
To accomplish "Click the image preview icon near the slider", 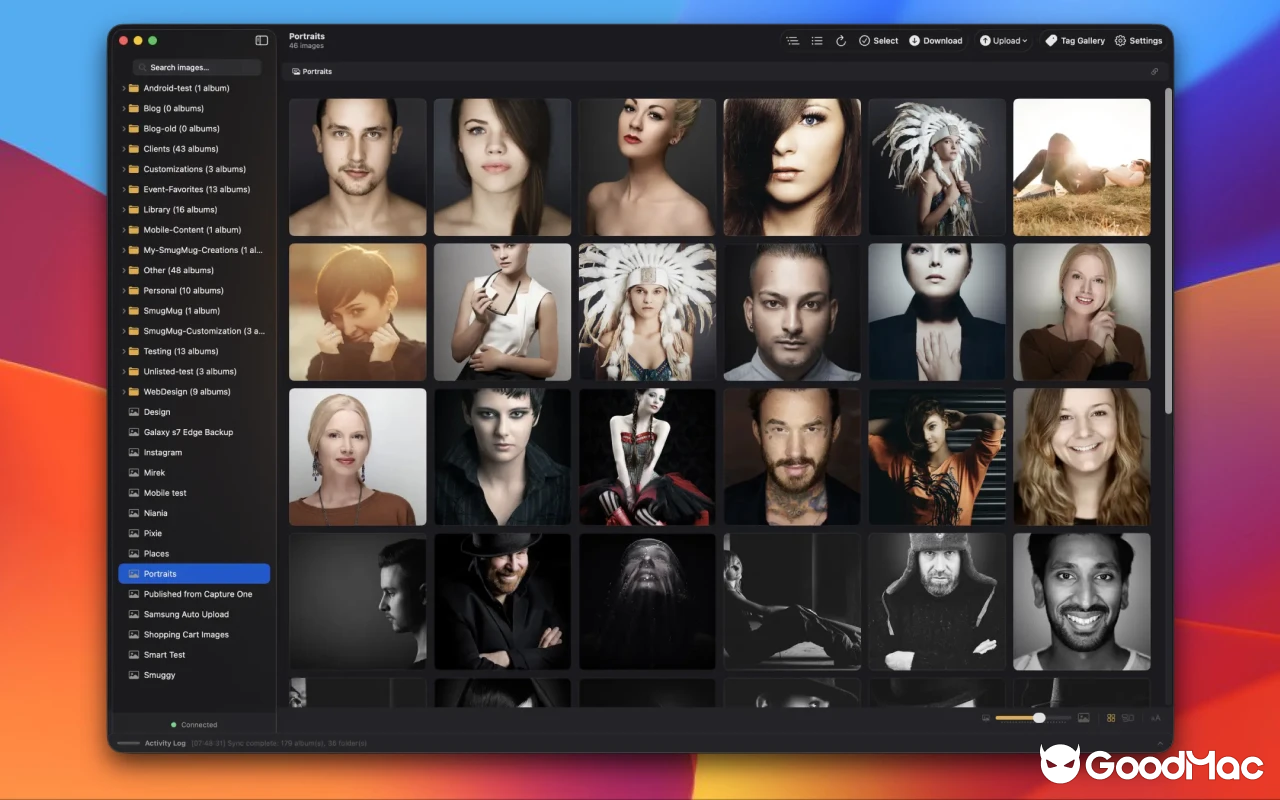I will (x=1083, y=717).
